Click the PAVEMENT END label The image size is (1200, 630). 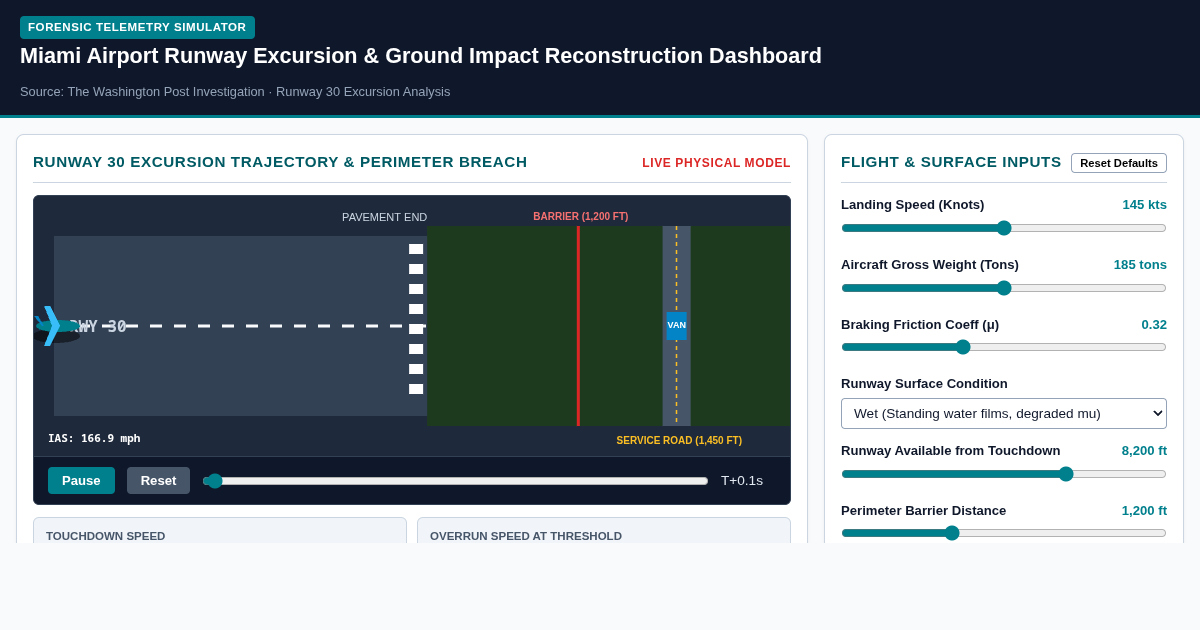(x=384, y=217)
